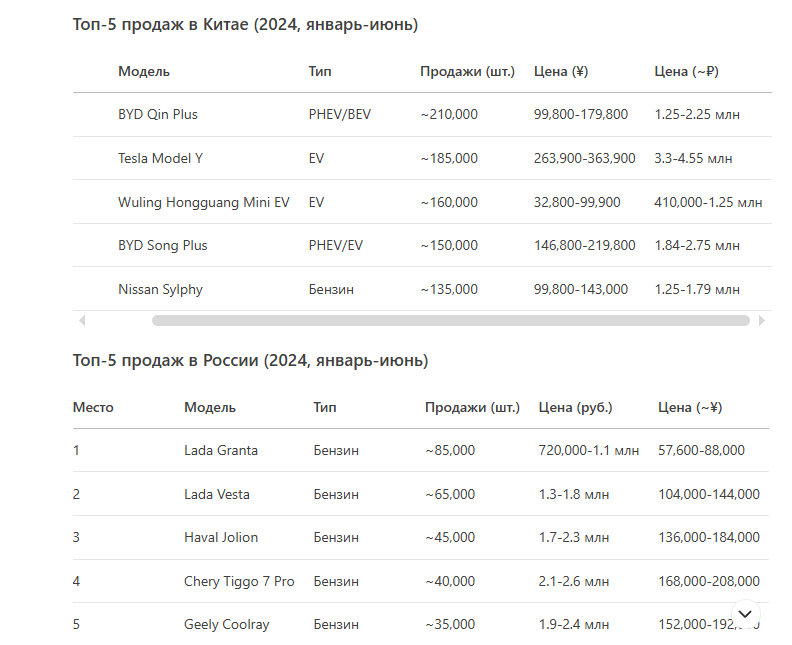Viewport: 792px width, 645px height.
Task: Click the left arrow of horizontal scrollbar
Action: click(82, 321)
